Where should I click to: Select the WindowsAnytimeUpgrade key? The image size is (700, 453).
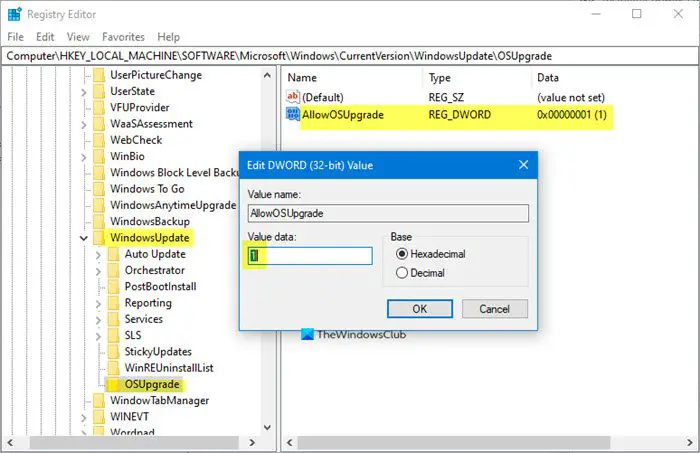click(173, 205)
